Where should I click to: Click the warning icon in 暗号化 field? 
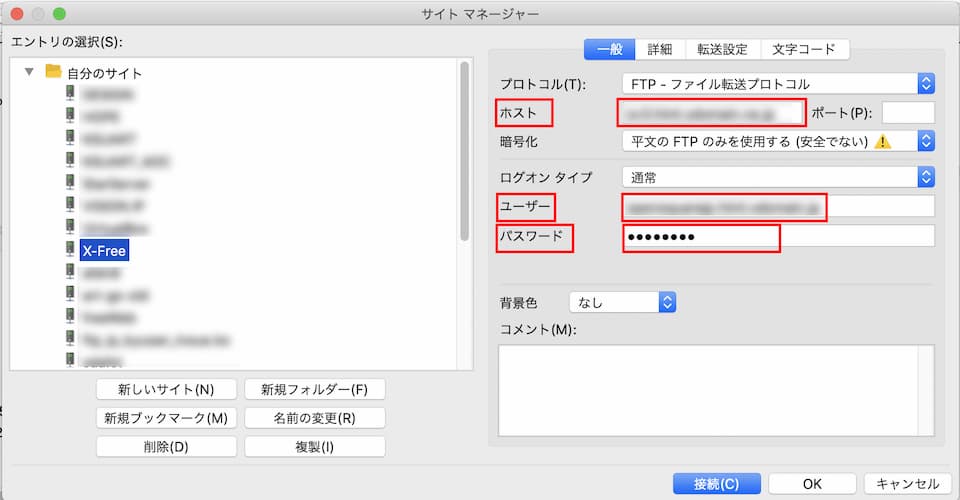882,141
